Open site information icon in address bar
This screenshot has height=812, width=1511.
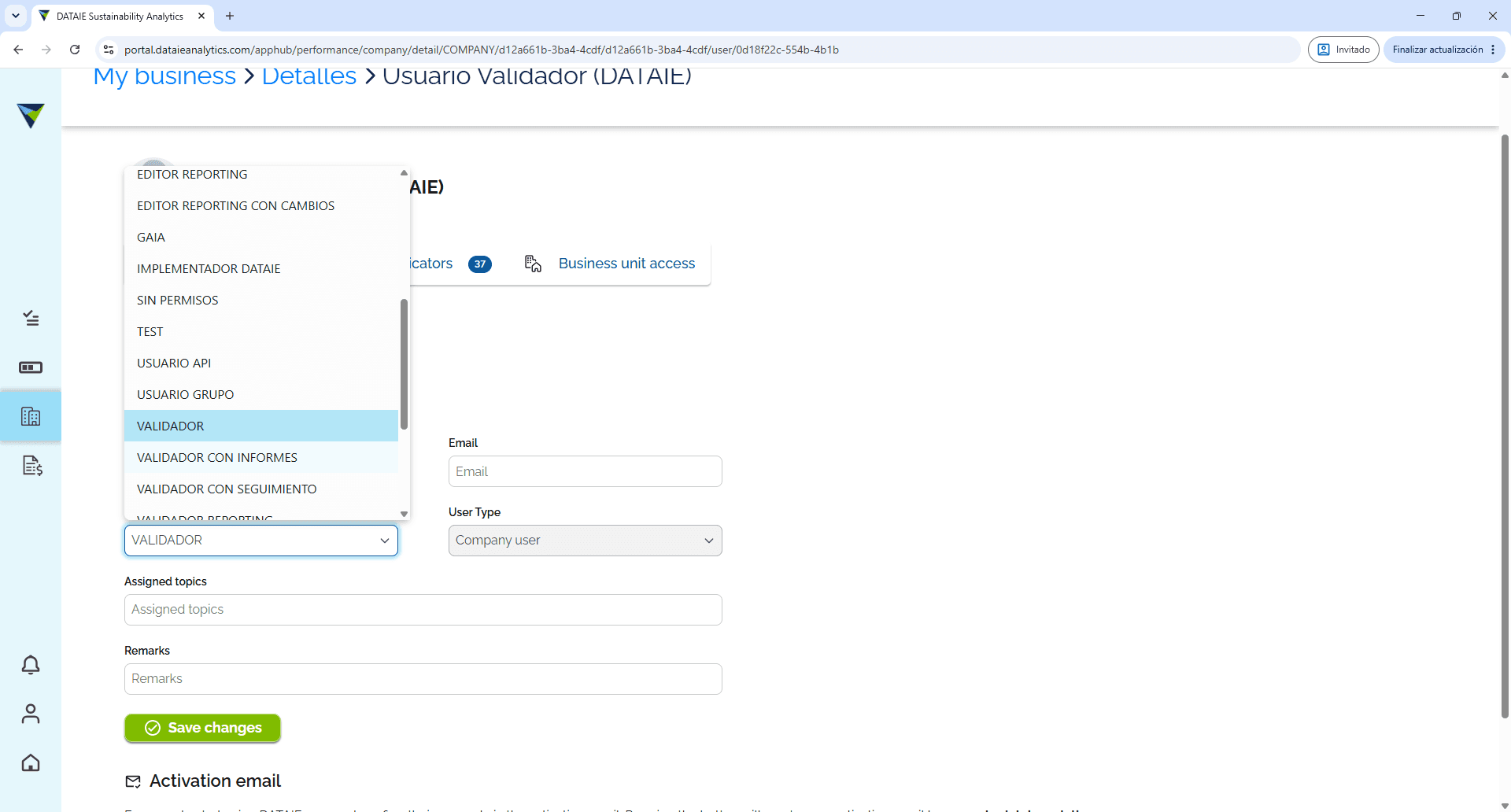109,50
